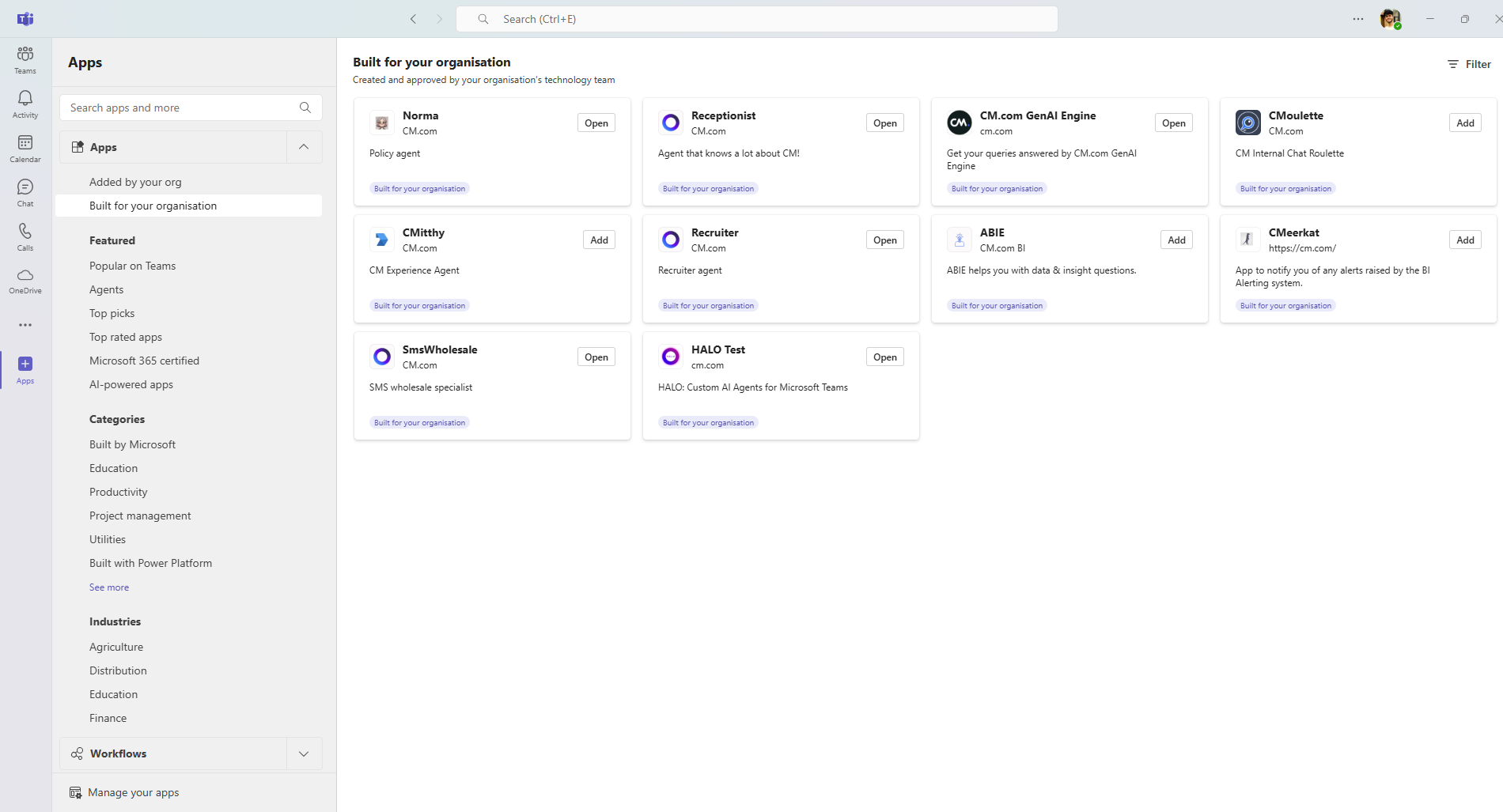Click the back navigation arrow
Screen dimensions: 1503x812
[413, 19]
